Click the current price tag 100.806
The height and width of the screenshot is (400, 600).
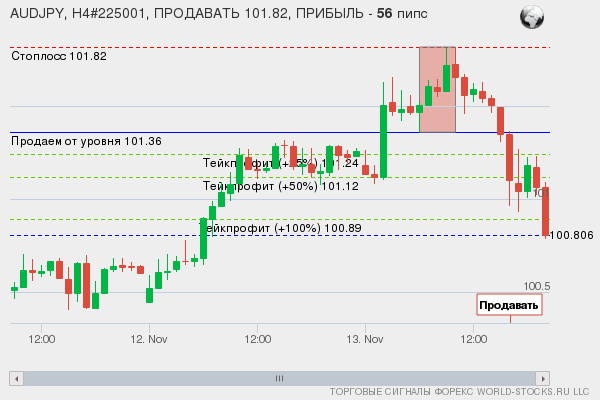coord(572,235)
